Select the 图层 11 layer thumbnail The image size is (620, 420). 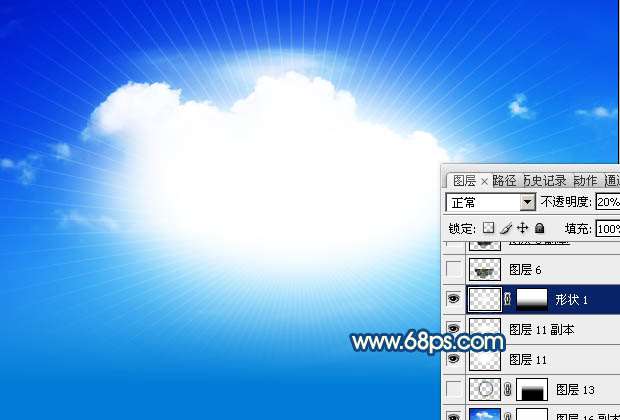485,360
